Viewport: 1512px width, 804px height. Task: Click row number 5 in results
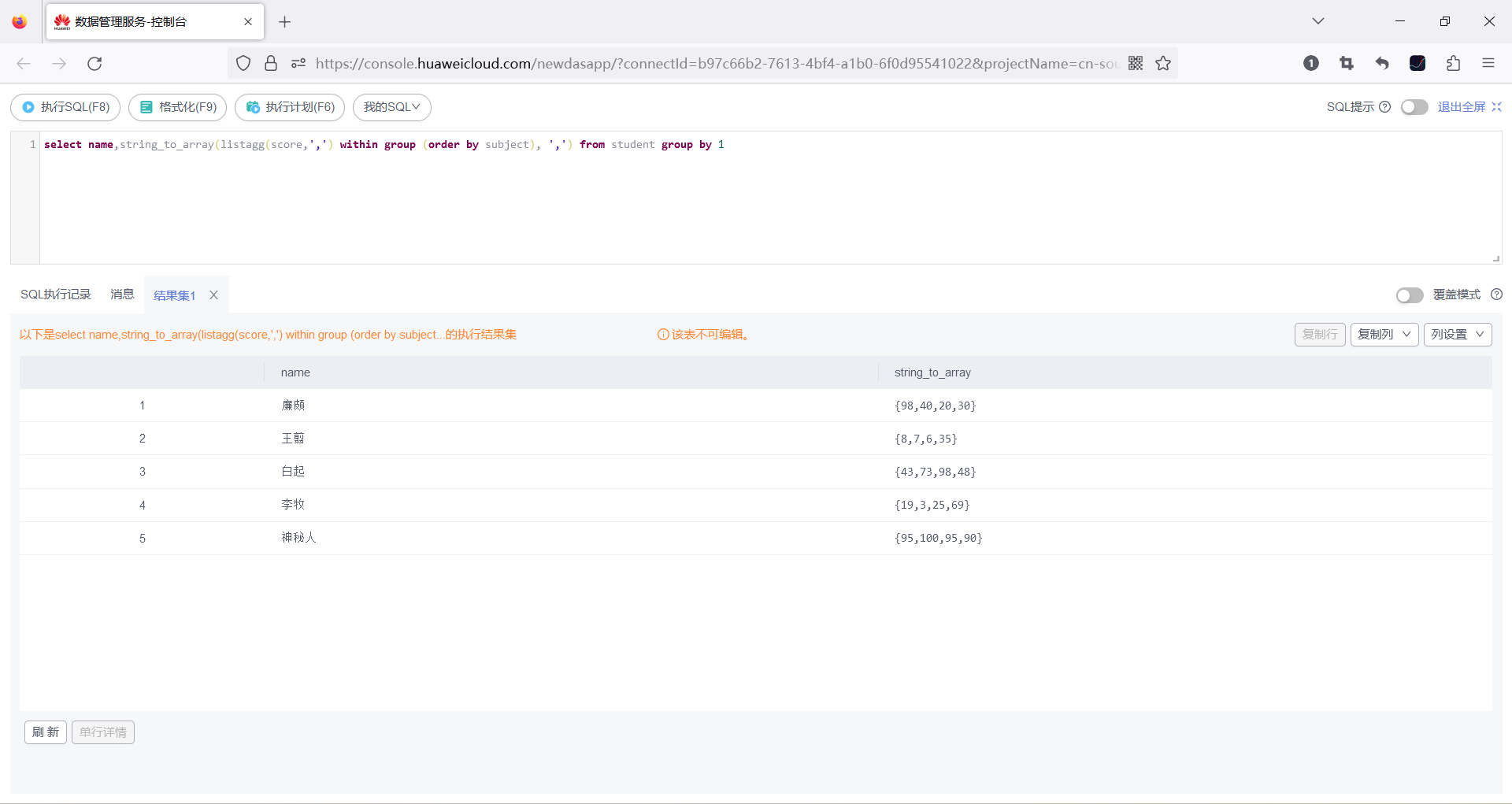pos(143,538)
